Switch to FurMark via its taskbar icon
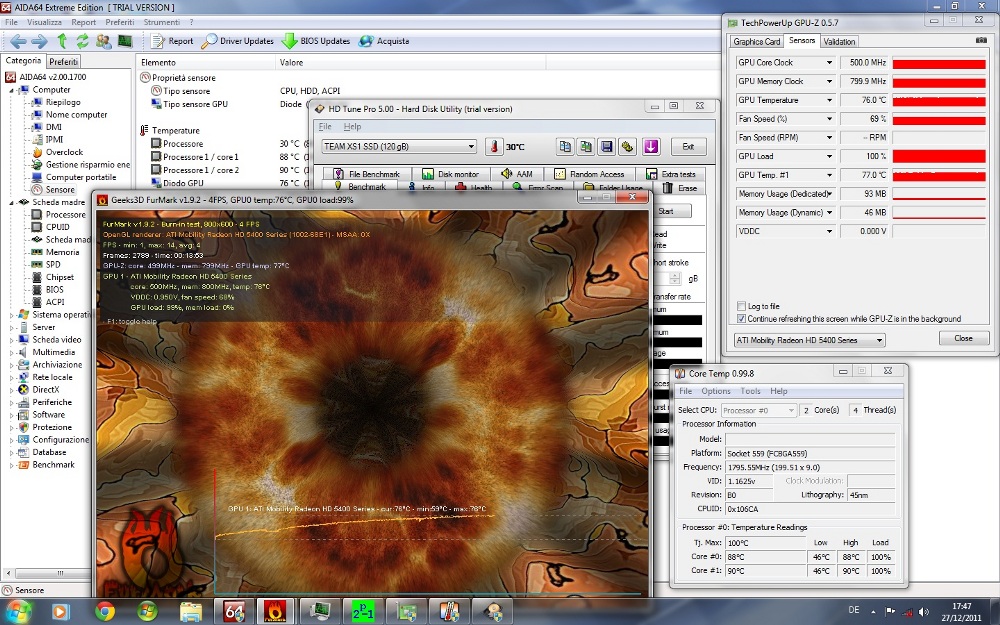This screenshot has width=1000, height=625. click(x=276, y=612)
